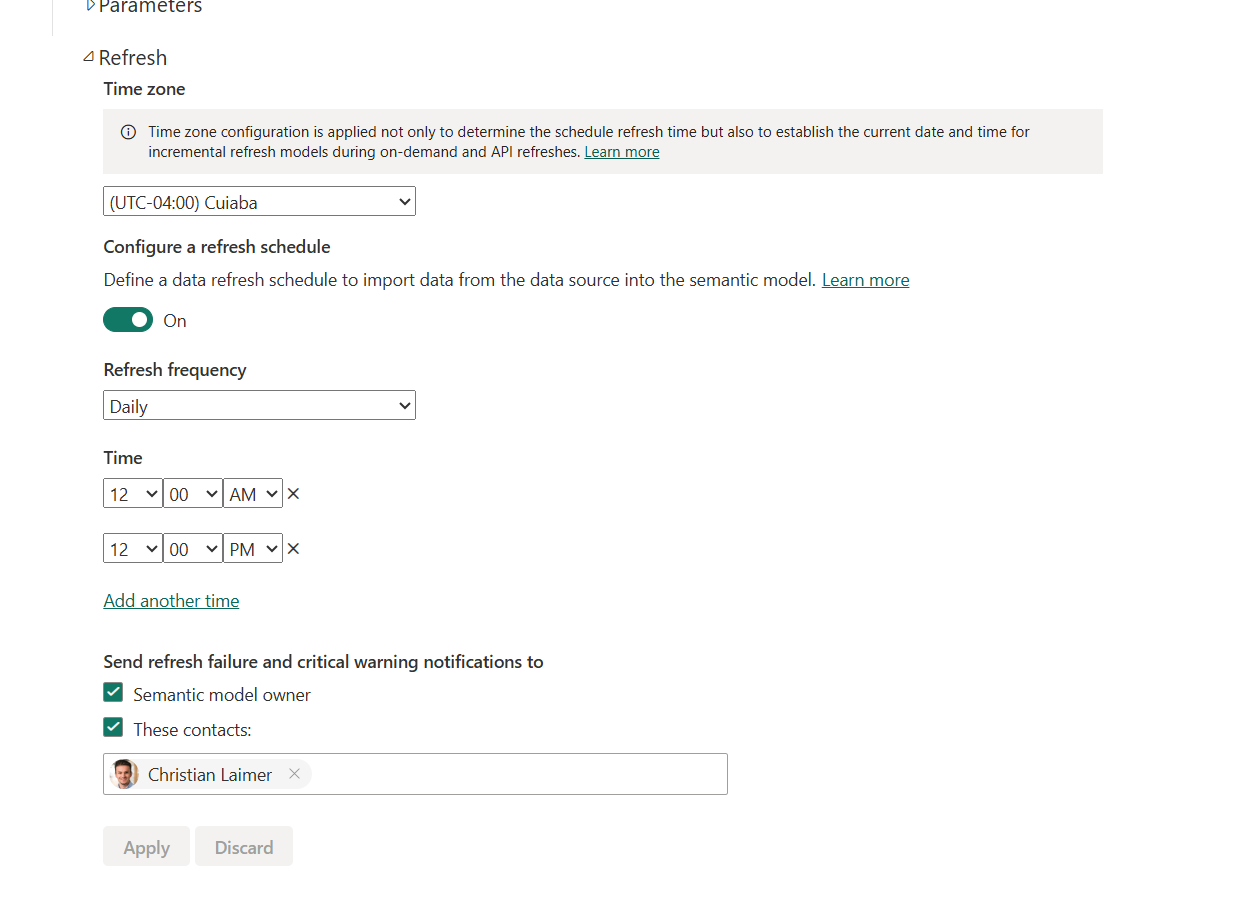Collapse the Refresh section
Screen dimensions: 1256x901
[89, 57]
